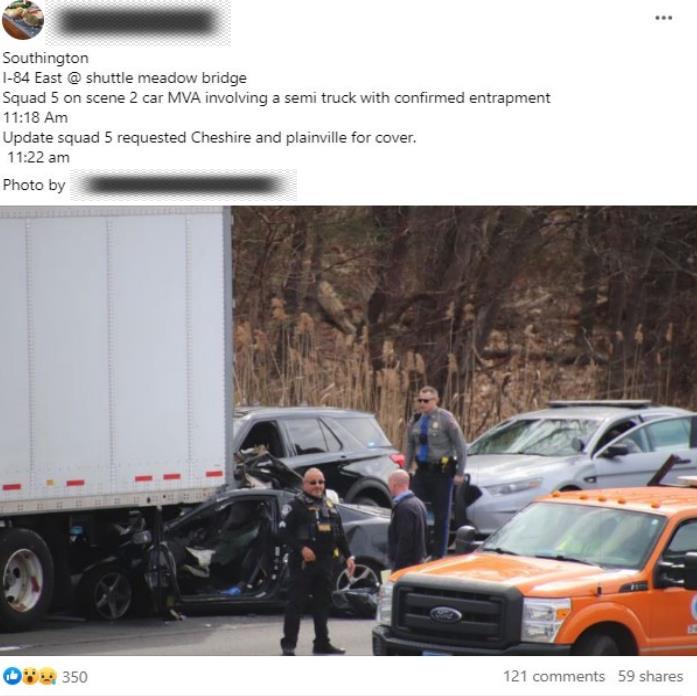The width and height of the screenshot is (697, 696).
Task: Click the Sad reaction emoji
Action: [x=47, y=676]
